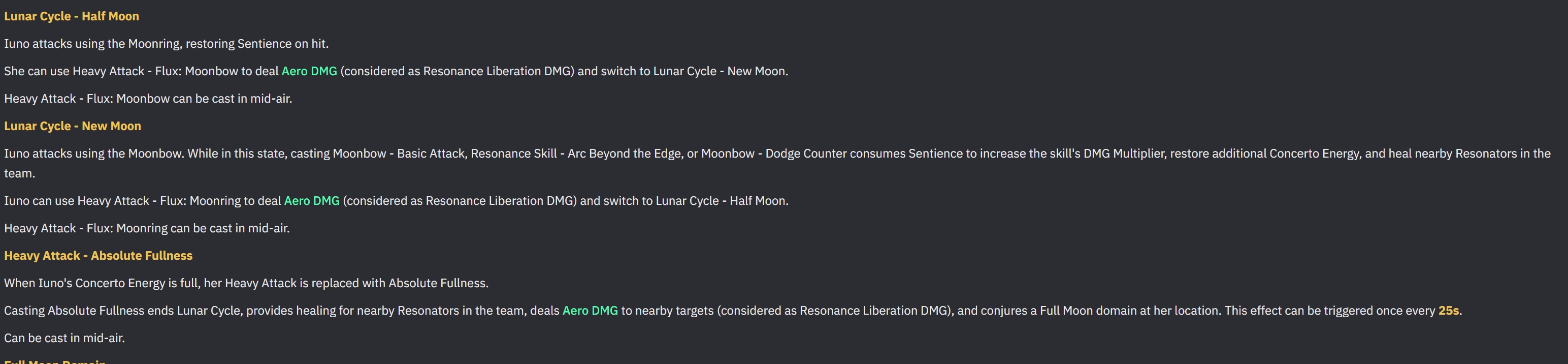Click "Aero DMG" in the Flux: Moonbow sentence

(309, 71)
